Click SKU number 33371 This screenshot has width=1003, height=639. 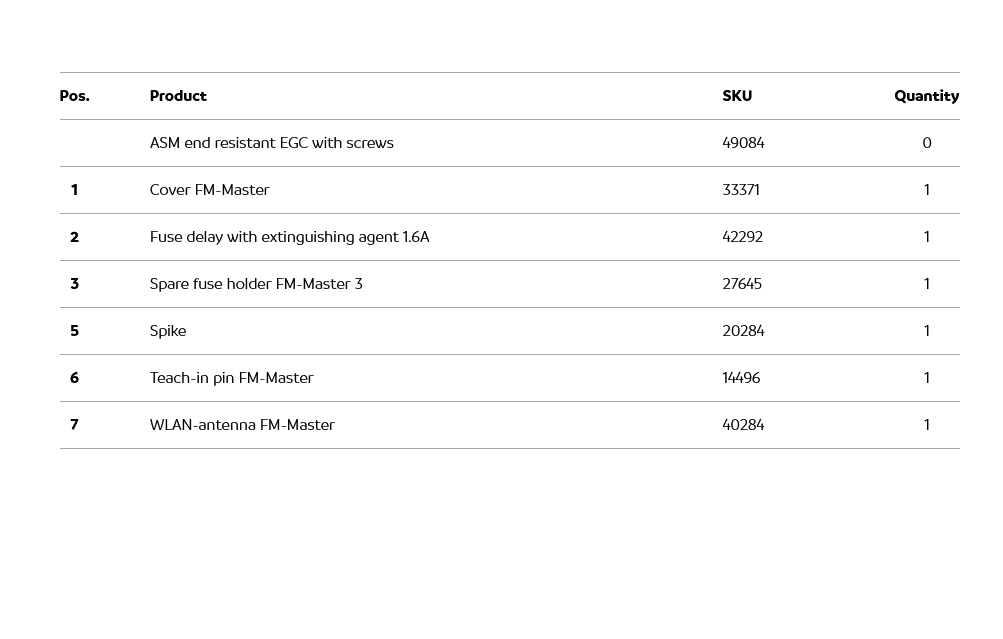741,190
